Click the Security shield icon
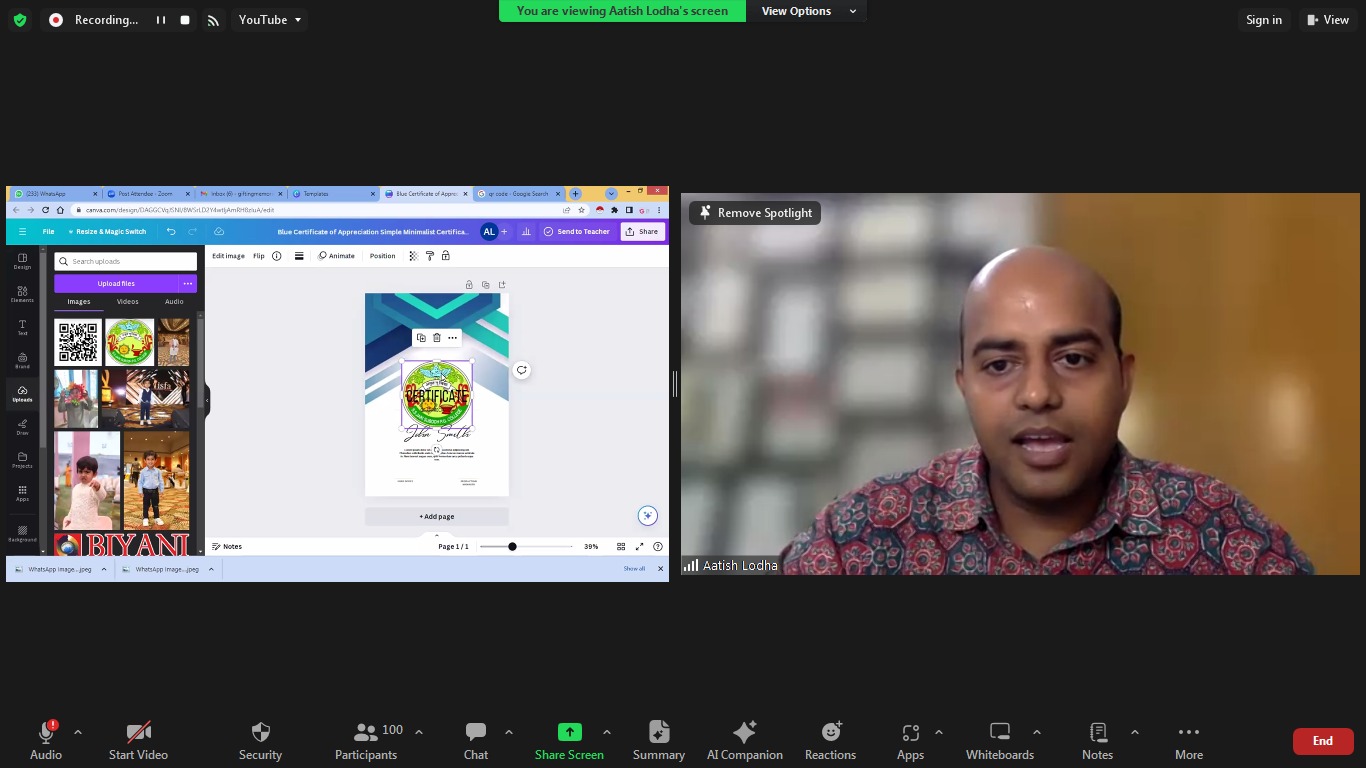Screen dimensions: 1366x768 [x=260, y=741]
